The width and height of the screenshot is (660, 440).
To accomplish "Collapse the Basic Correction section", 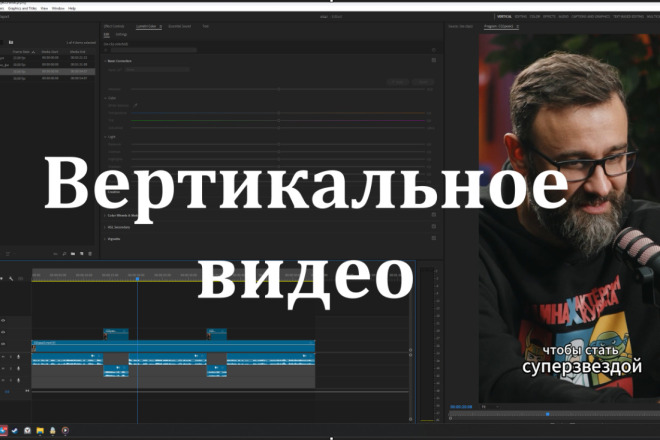I will 105,61.
